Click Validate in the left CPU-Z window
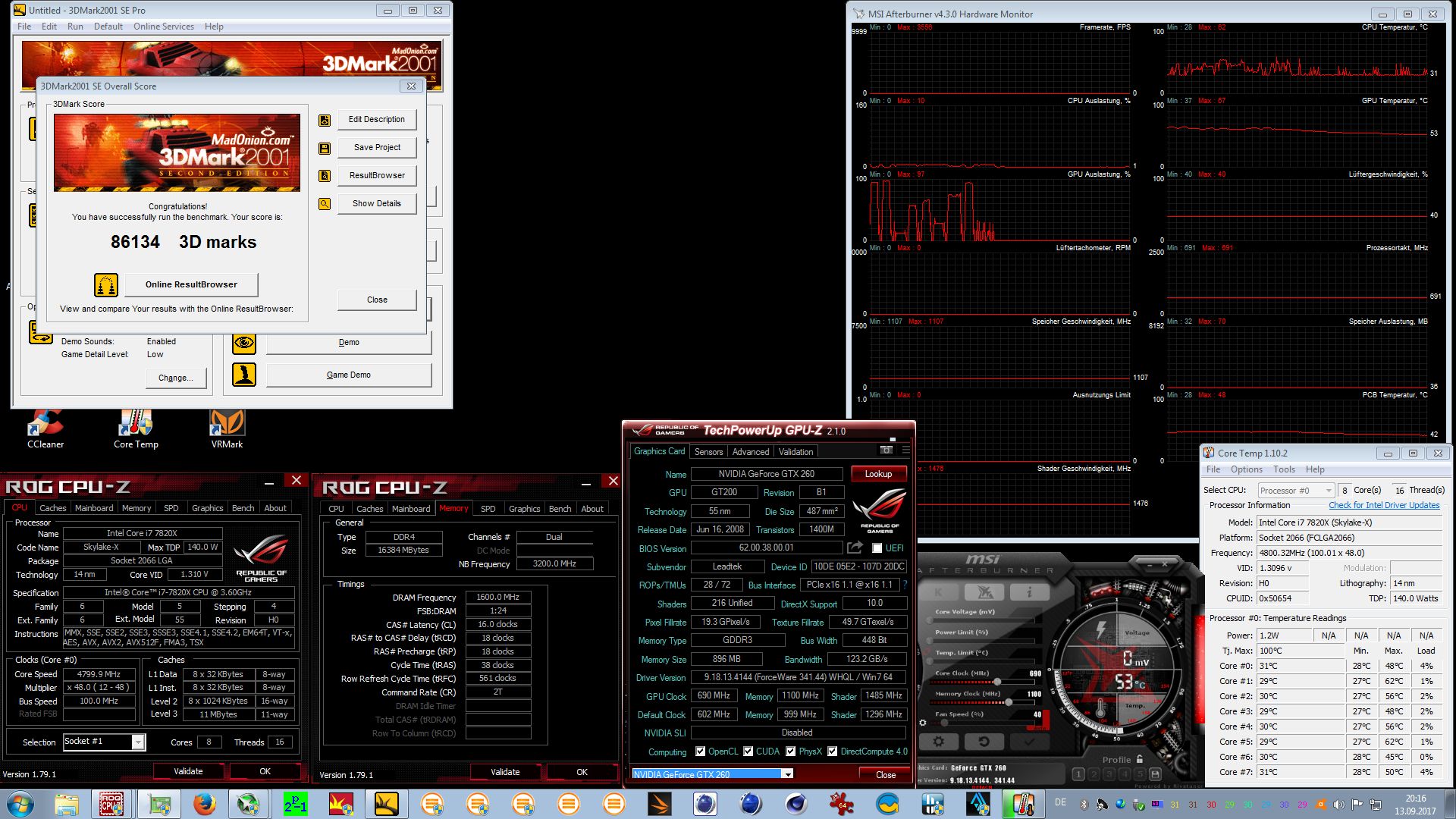This screenshot has width=1456, height=819. (x=188, y=771)
